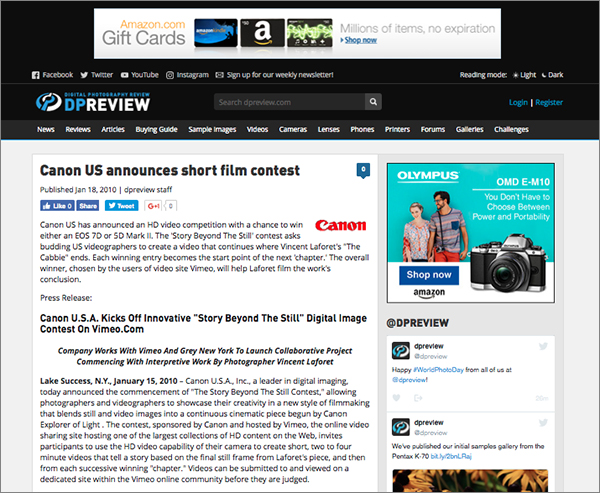The height and width of the screenshot is (493, 600).
Task: Click the article comment count bubble
Action: 363,170
